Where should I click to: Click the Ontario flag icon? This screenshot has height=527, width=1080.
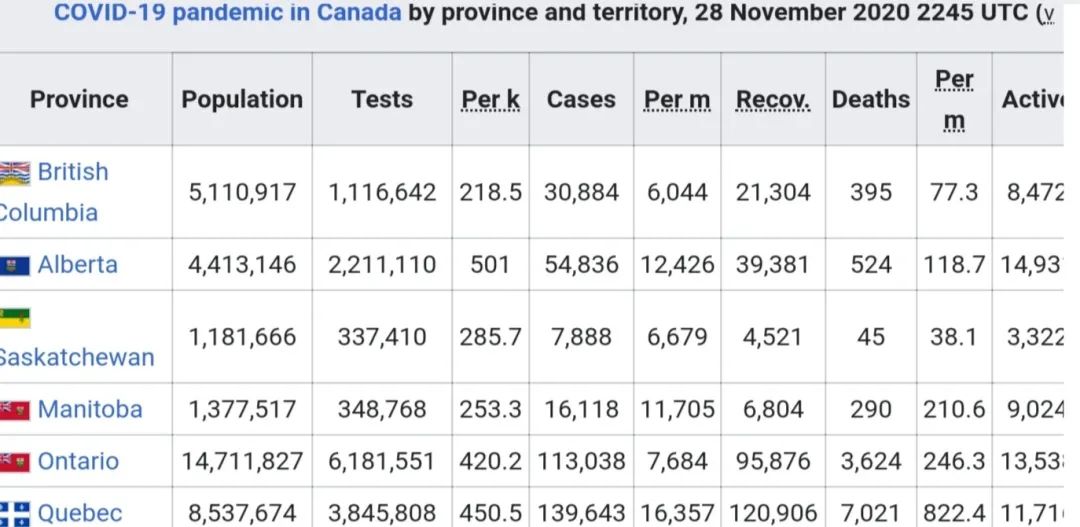(15, 462)
